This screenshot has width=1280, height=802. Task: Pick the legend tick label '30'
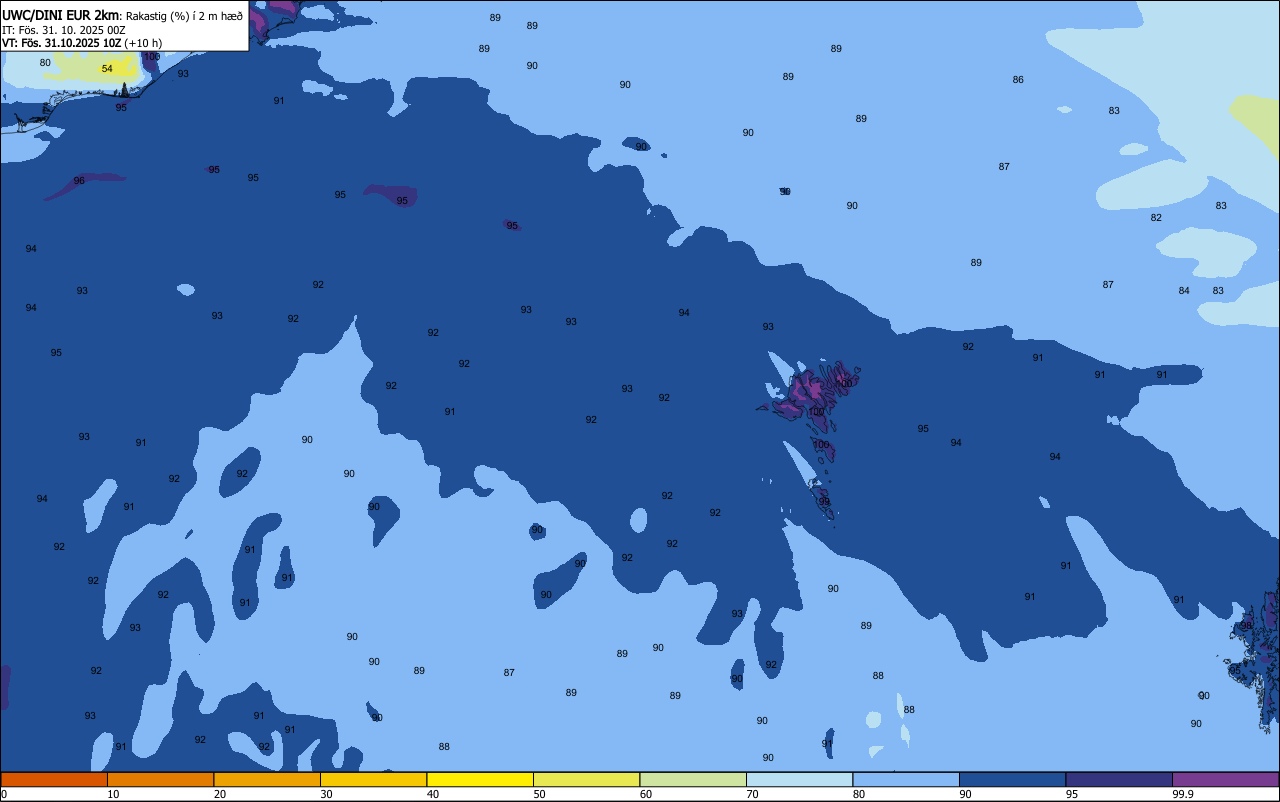tap(326, 794)
